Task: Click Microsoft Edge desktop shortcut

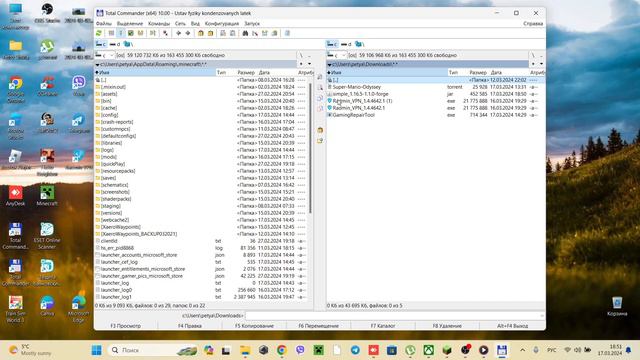Action: pyautogui.click(x=78, y=309)
